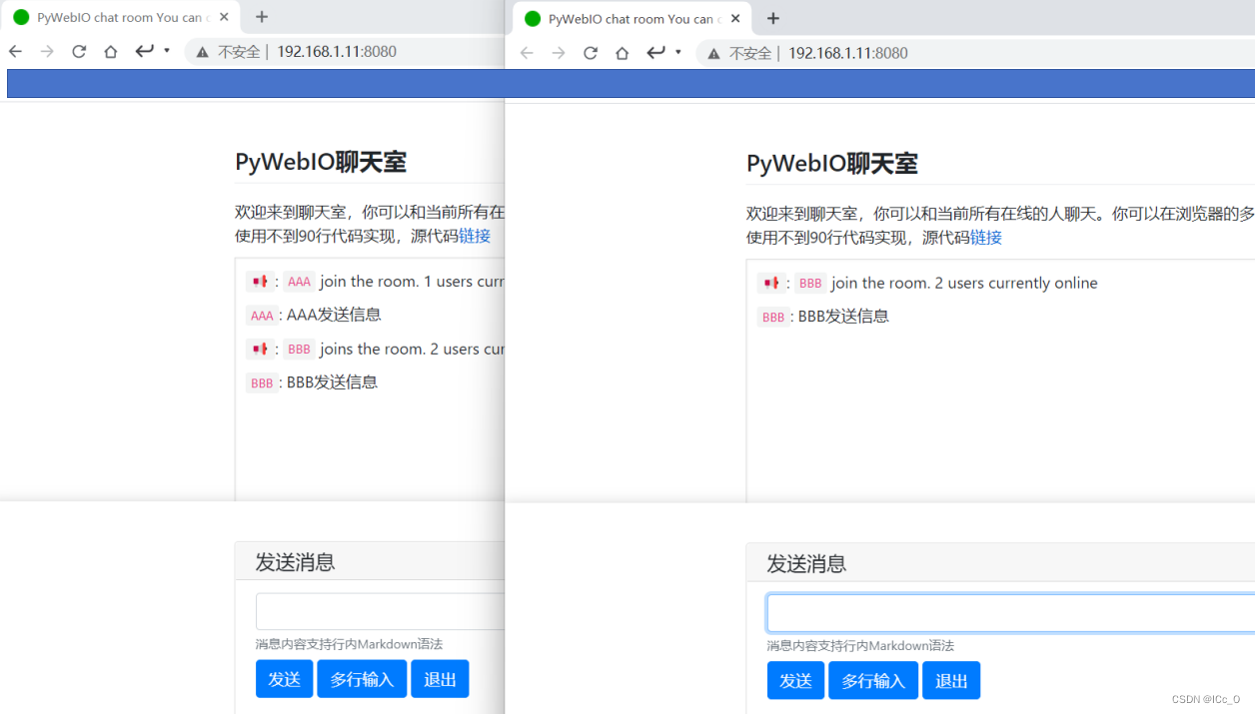Click message input field in left window
This screenshot has height=714, width=1255.
point(380,611)
